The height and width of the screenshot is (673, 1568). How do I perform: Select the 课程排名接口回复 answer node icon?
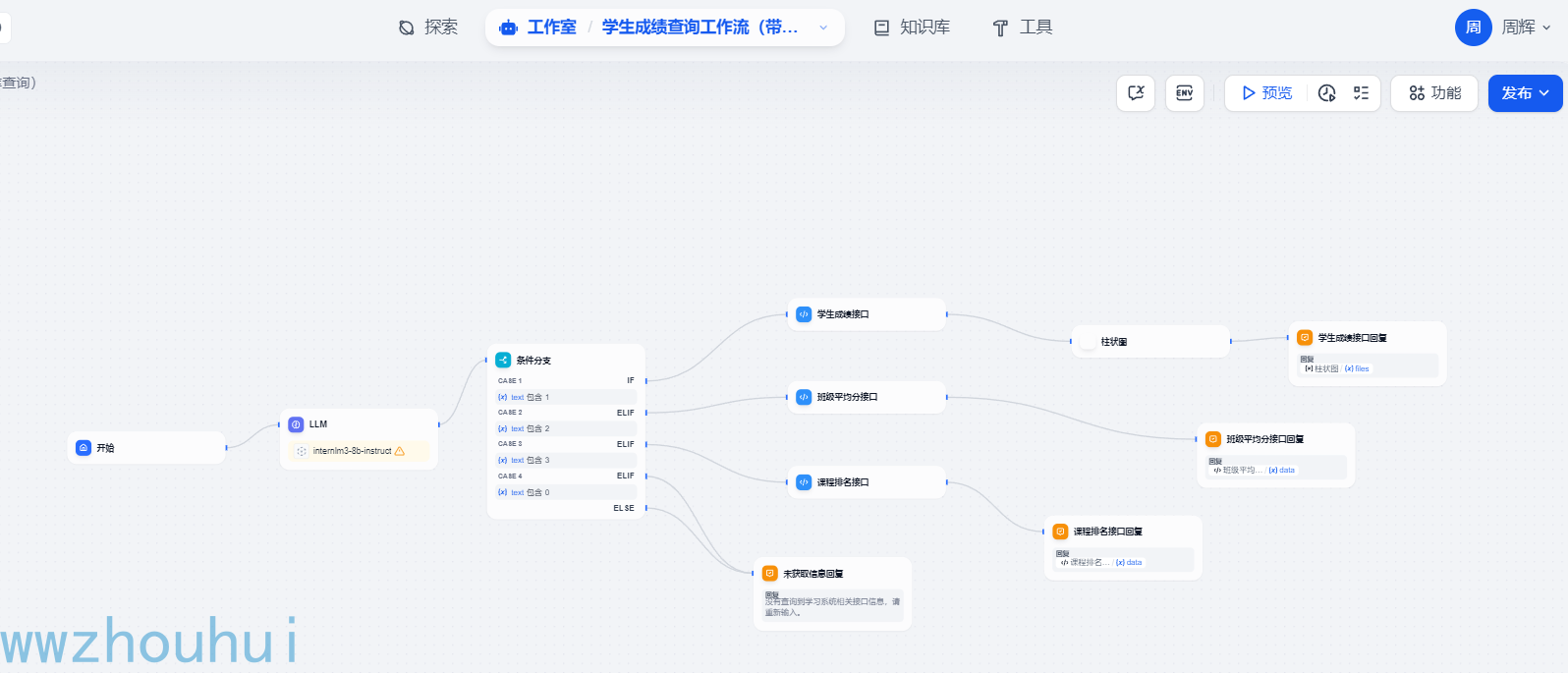pos(1060,532)
